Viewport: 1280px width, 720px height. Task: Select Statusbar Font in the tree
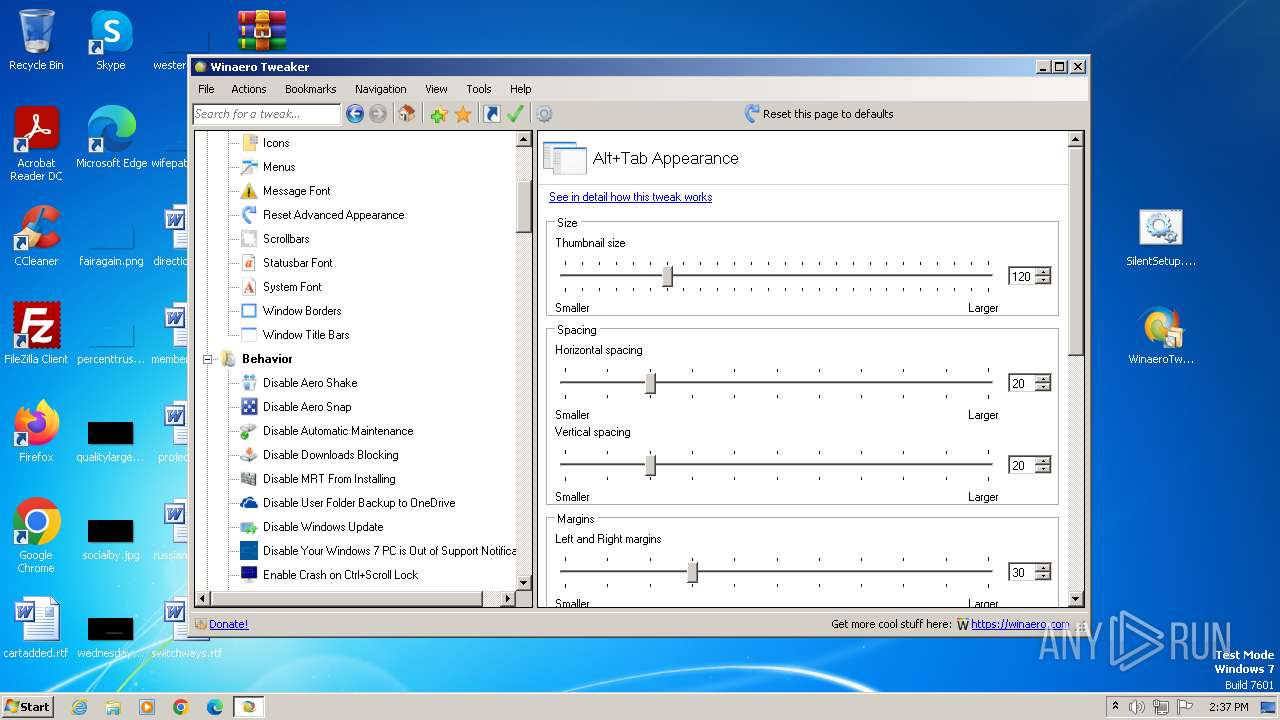(x=297, y=263)
